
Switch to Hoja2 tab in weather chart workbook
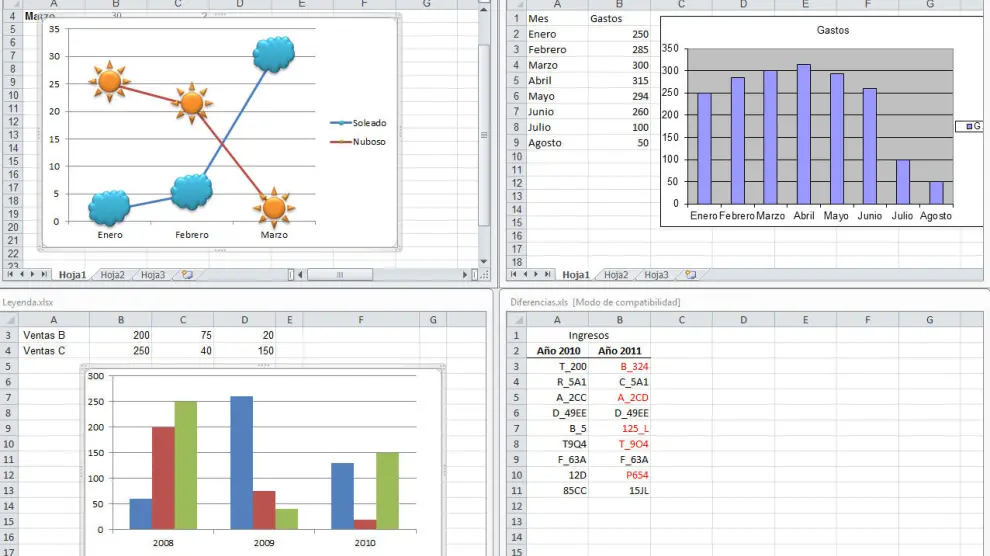(x=112, y=274)
